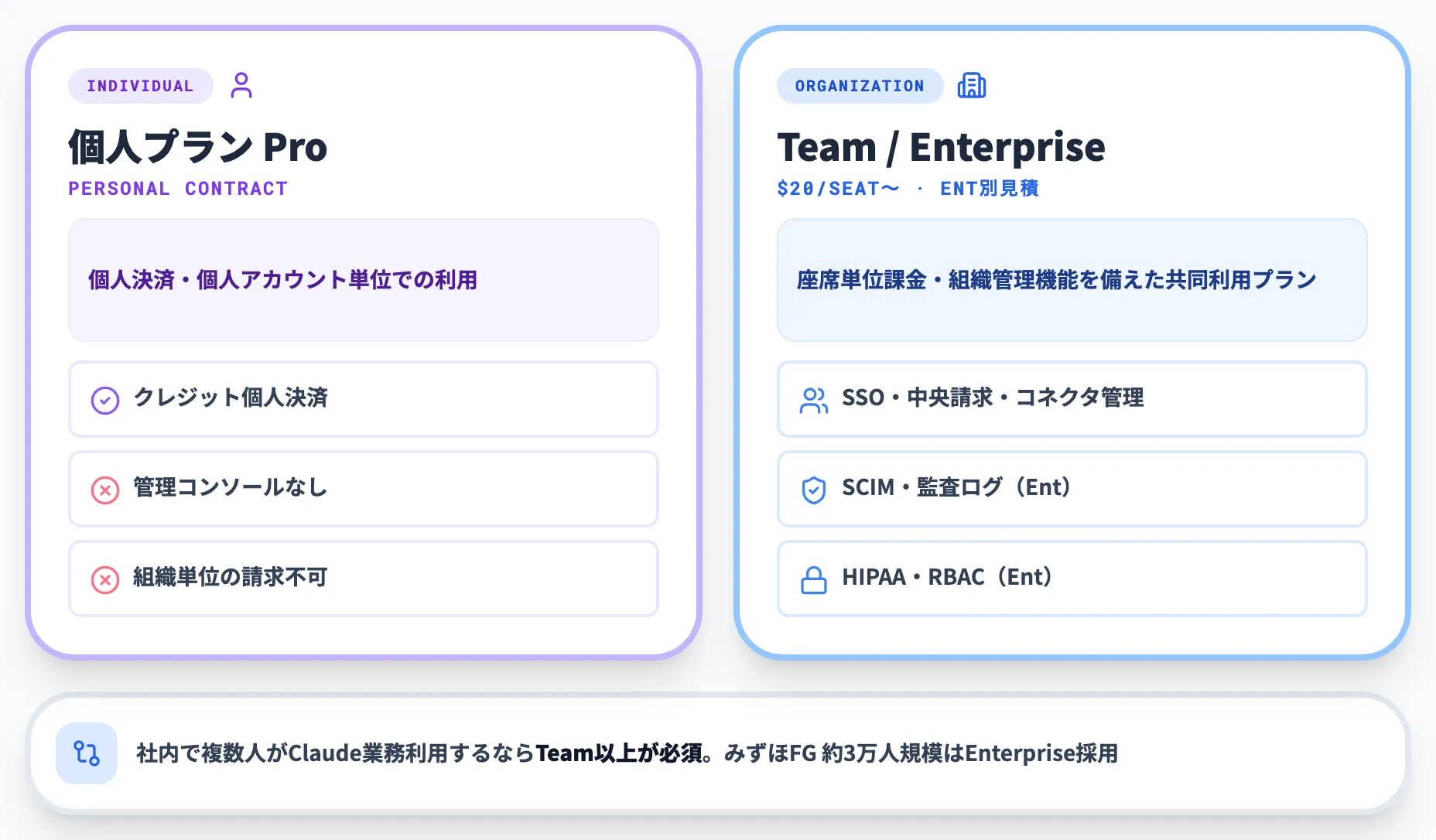Click the 個人プラン Pro heading
This screenshot has width=1436, height=840.
click(198, 147)
